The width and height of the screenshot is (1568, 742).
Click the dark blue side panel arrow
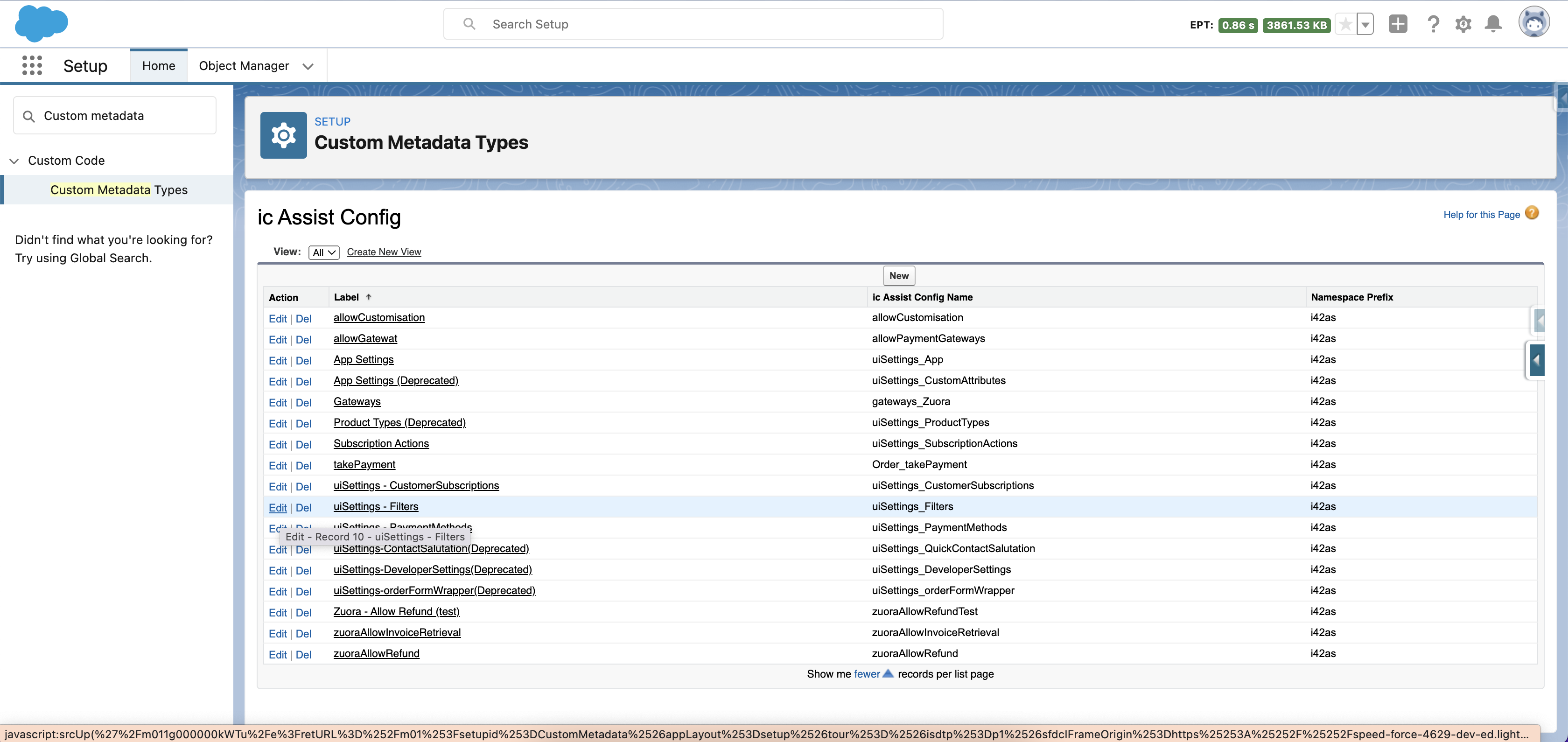(1536, 360)
